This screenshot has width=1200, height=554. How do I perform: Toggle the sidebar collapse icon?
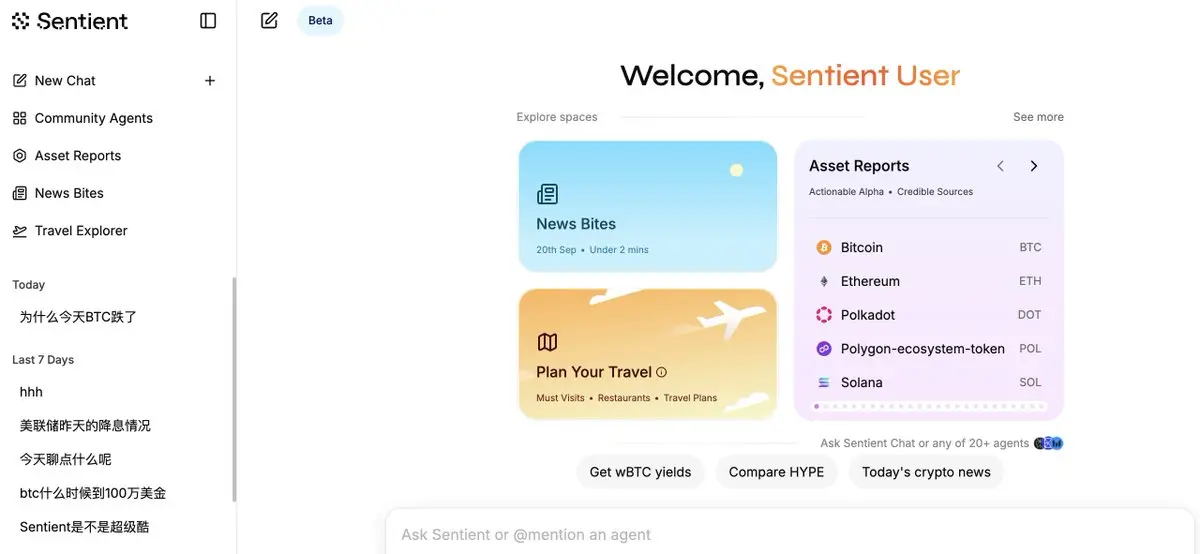pos(208,20)
